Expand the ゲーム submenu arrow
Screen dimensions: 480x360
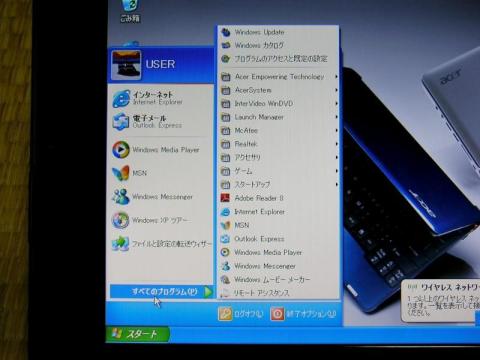[336, 171]
